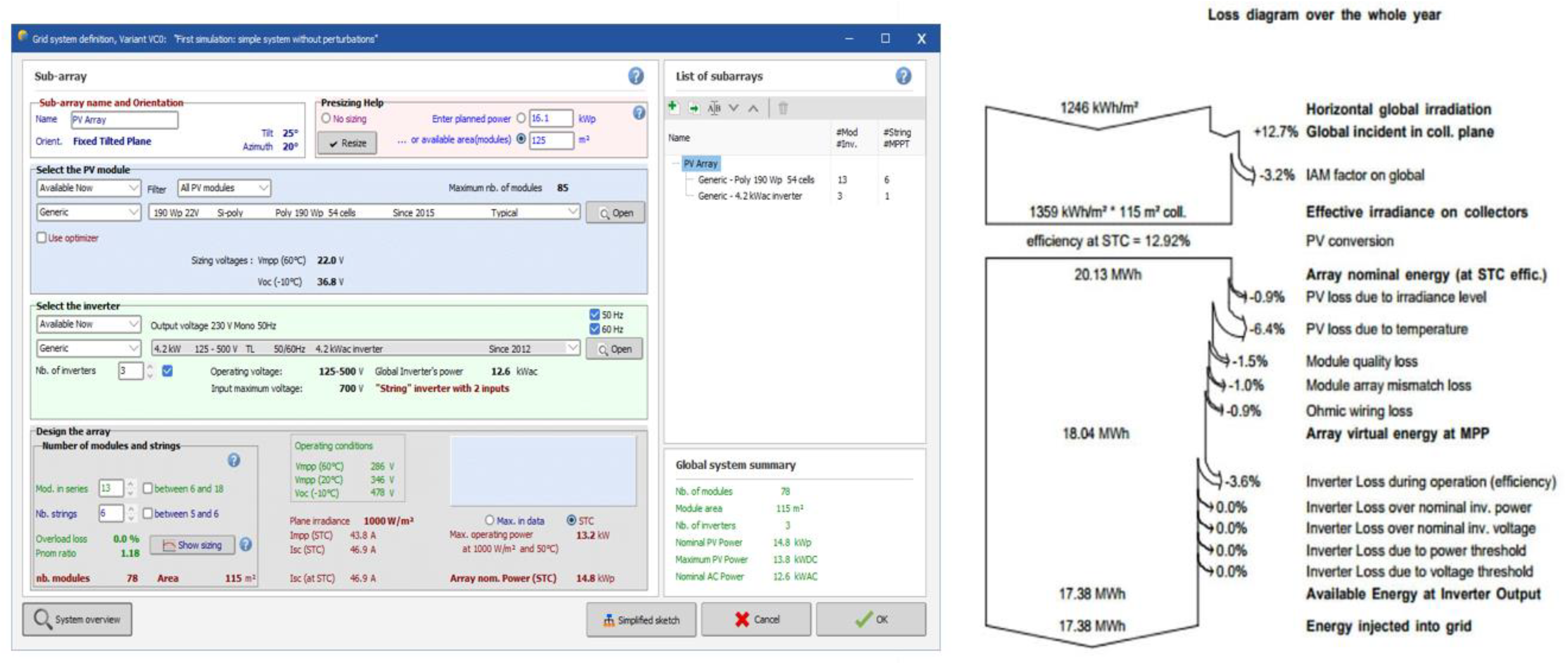Enable the Use optimizer checkbox
Screen dimensions: 1568x663
click(41, 237)
